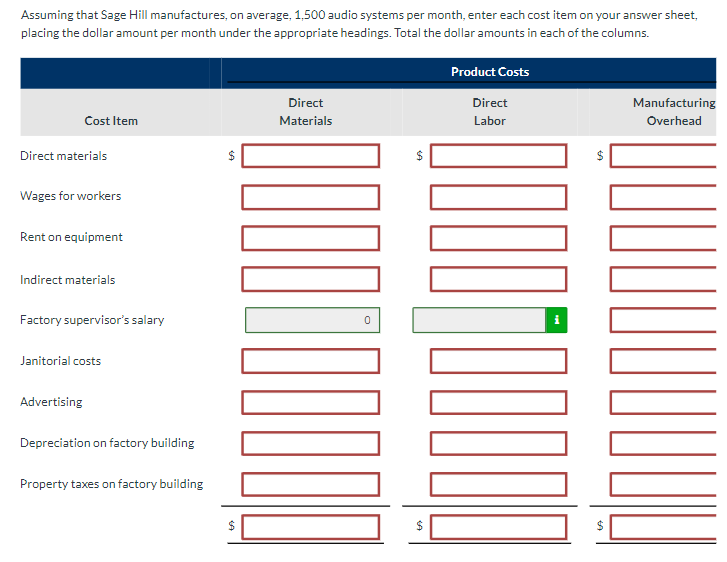Click the Direct Labor column header
The height and width of the screenshot is (562, 727).
490,112
